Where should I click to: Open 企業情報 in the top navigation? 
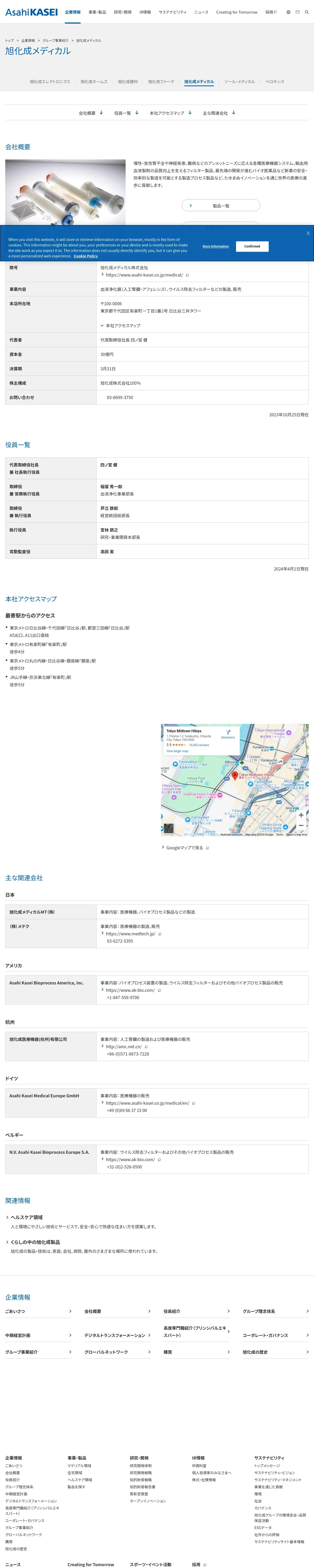pyautogui.click(x=72, y=12)
